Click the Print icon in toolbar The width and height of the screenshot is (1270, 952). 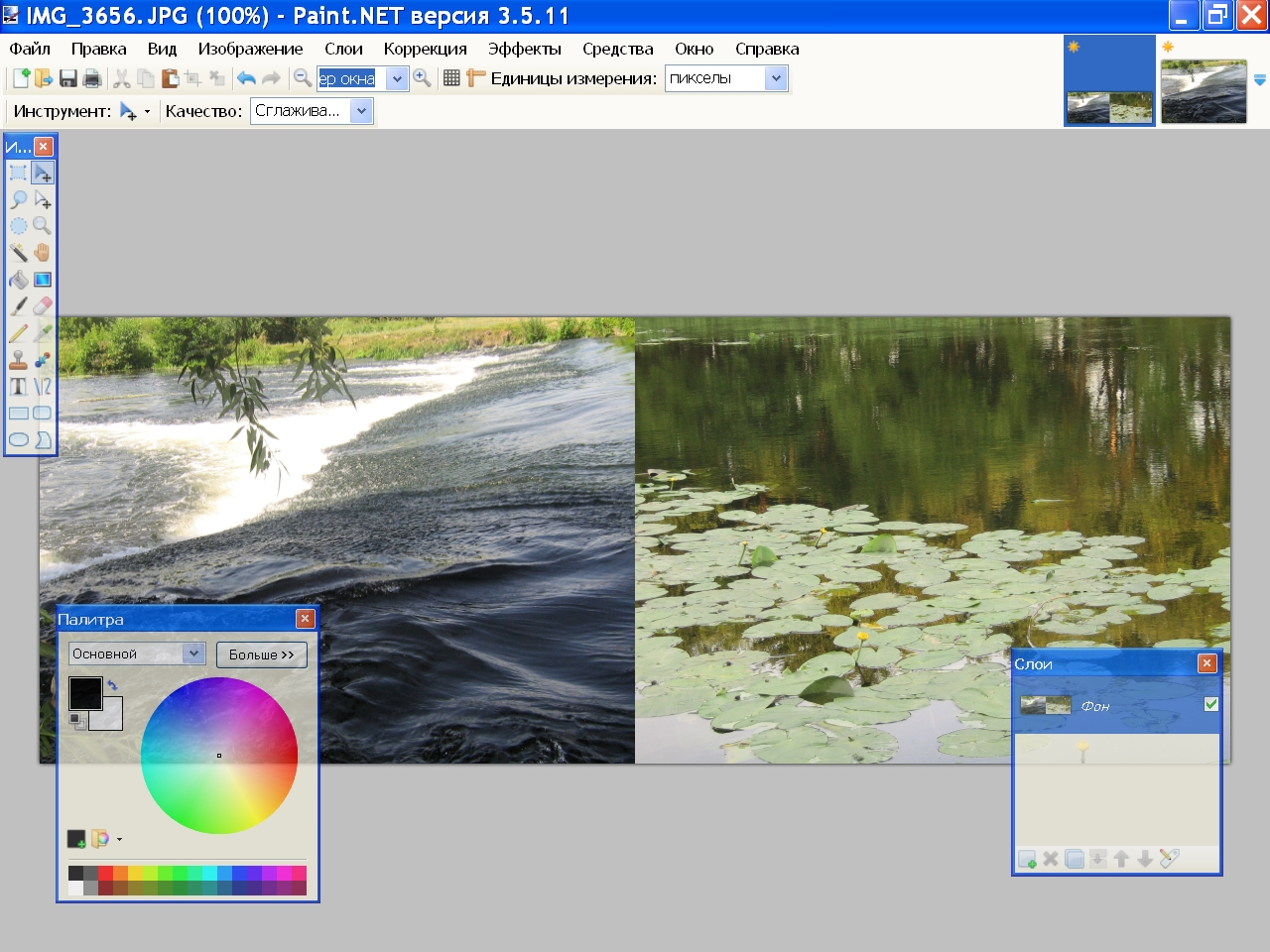[92, 78]
